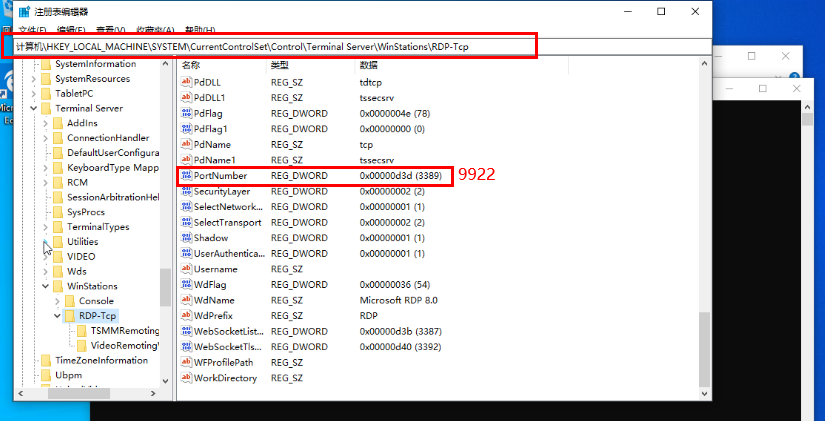Select the TimeZoneInformation key
Screen dimensions: 825x421
(x=101, y=360)
